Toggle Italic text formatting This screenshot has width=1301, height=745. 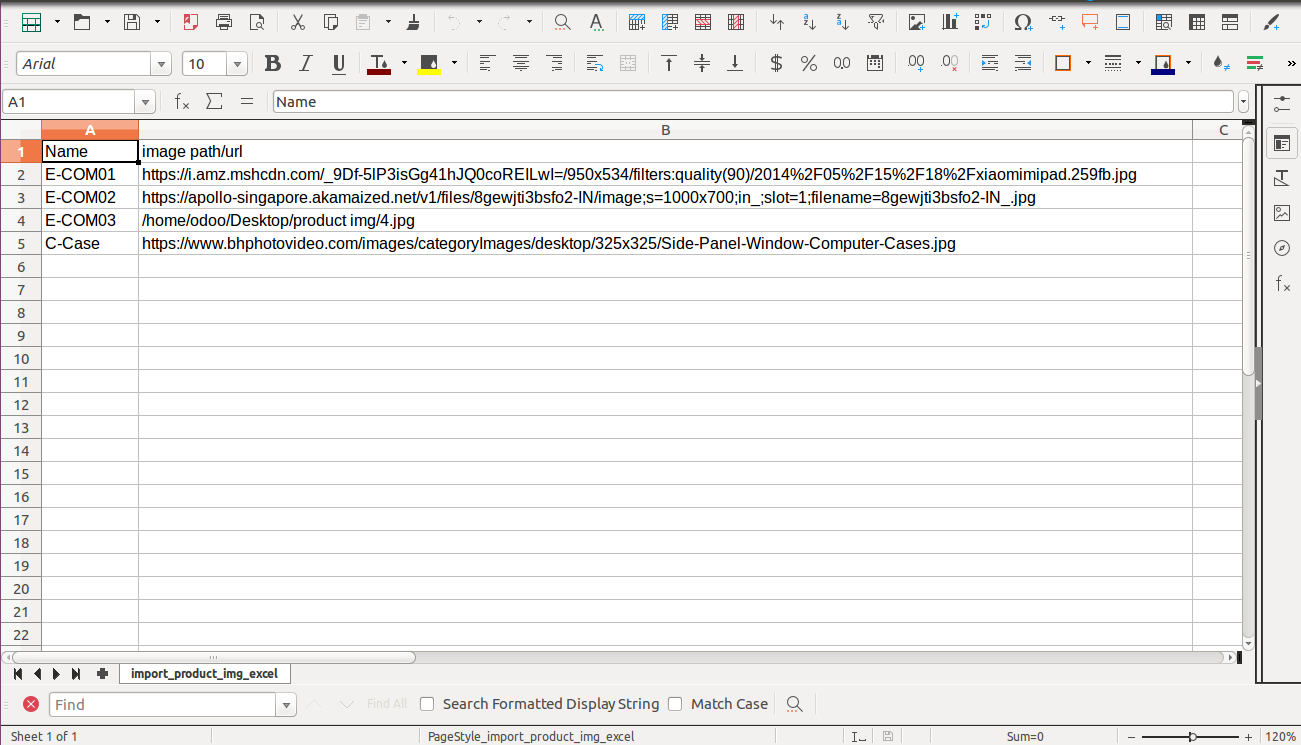click(306, 64)
